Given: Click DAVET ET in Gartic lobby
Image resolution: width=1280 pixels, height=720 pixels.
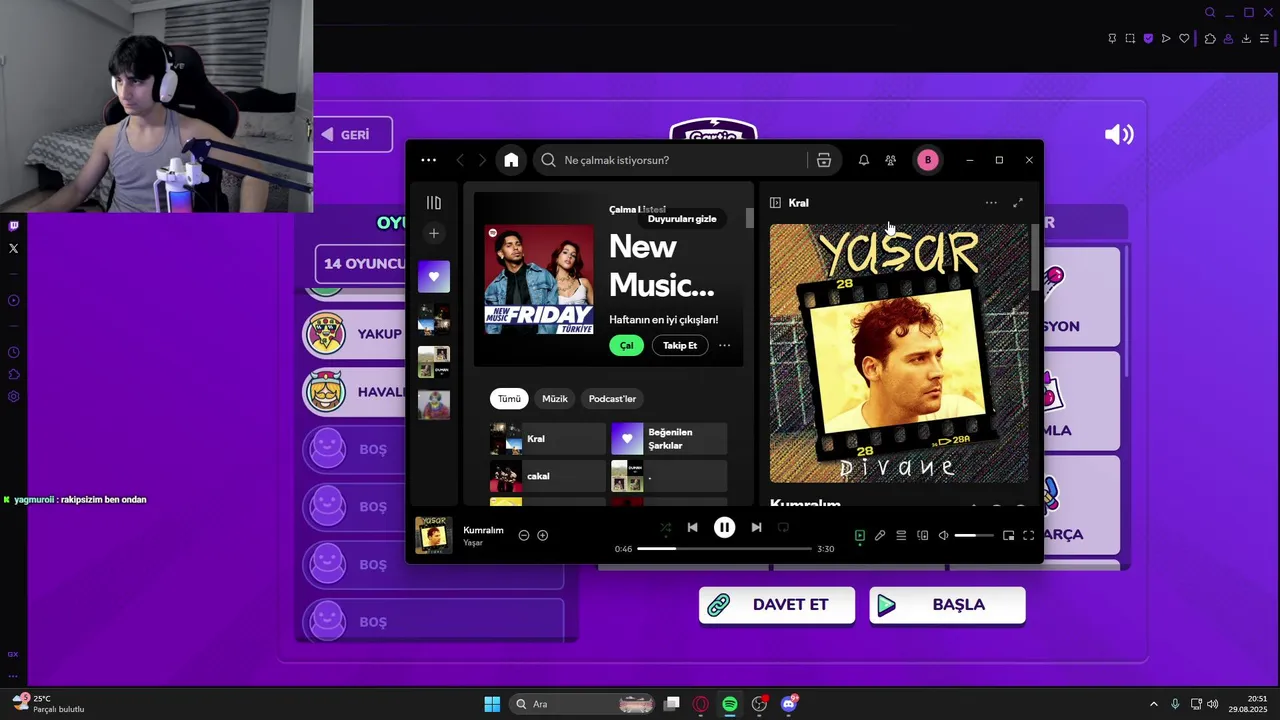Looking at the screenshot, I should click(x=777, y=605).
